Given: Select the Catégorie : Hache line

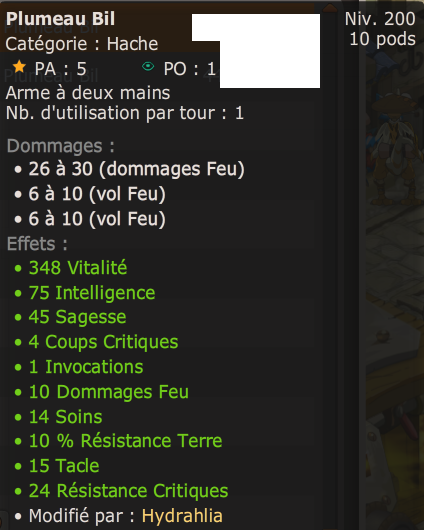Looking at the screenshot, I should point(82,44).
